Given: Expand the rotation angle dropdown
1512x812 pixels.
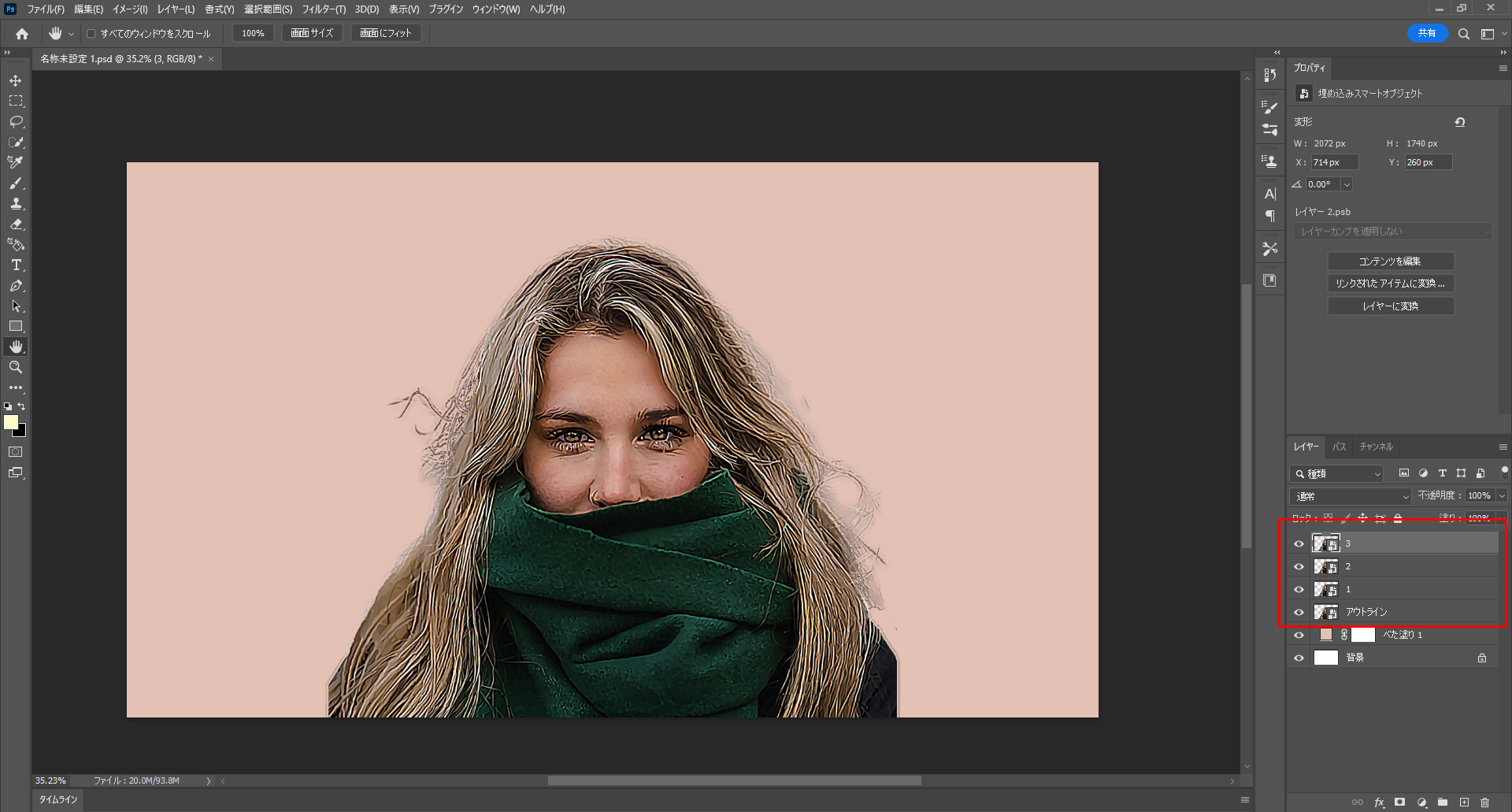Looking at the screenshot, I should (1347, 184).
